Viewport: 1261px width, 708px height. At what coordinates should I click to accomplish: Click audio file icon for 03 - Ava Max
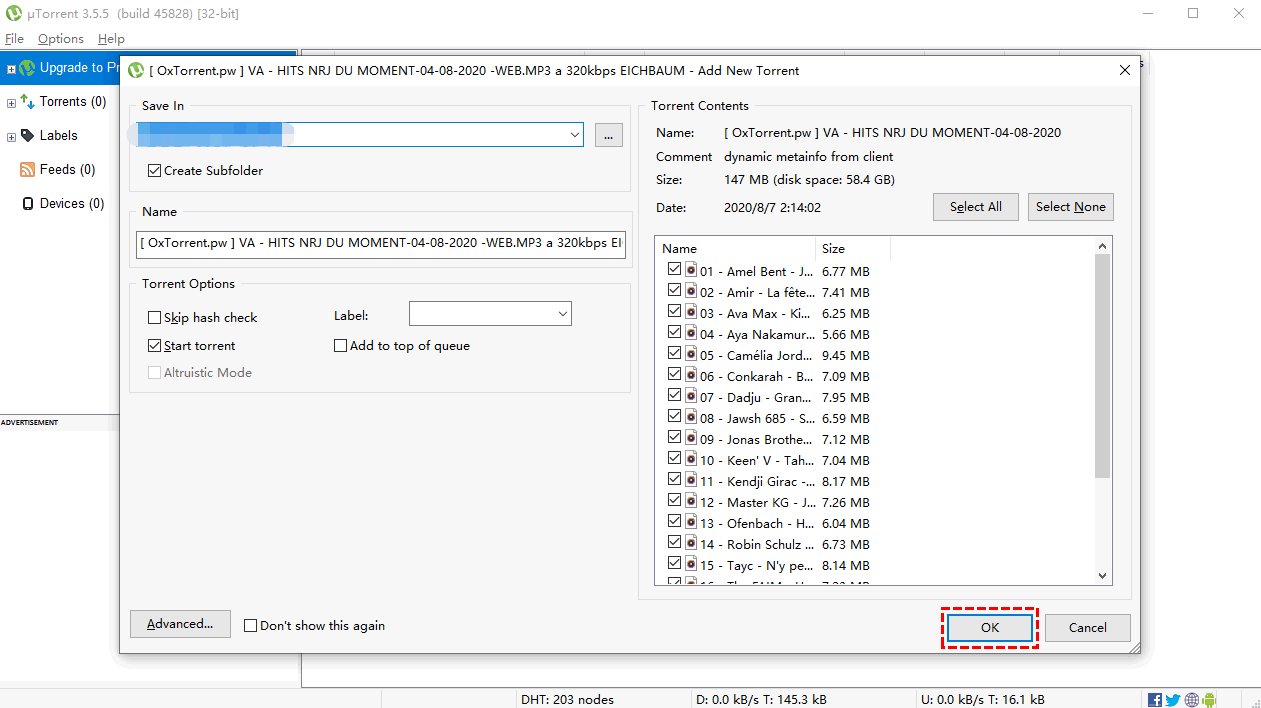coord(691,312)
